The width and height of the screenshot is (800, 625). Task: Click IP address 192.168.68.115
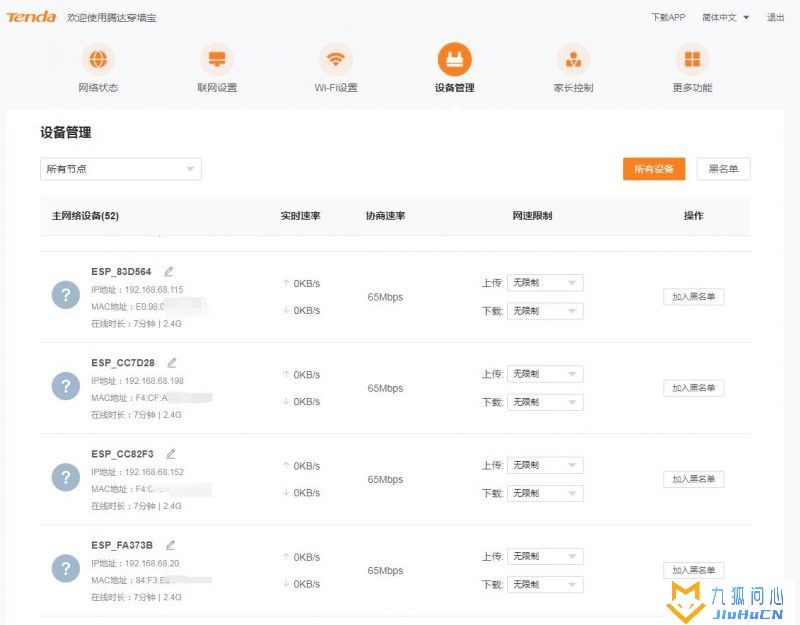[154, 289]
